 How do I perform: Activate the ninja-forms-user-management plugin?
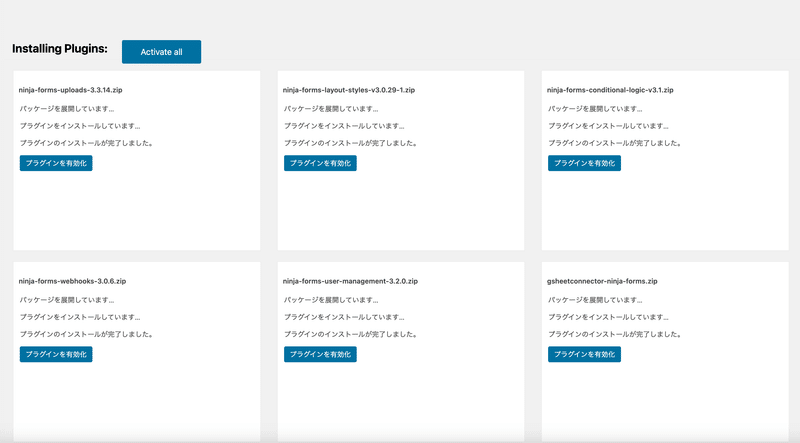(320, 354)
